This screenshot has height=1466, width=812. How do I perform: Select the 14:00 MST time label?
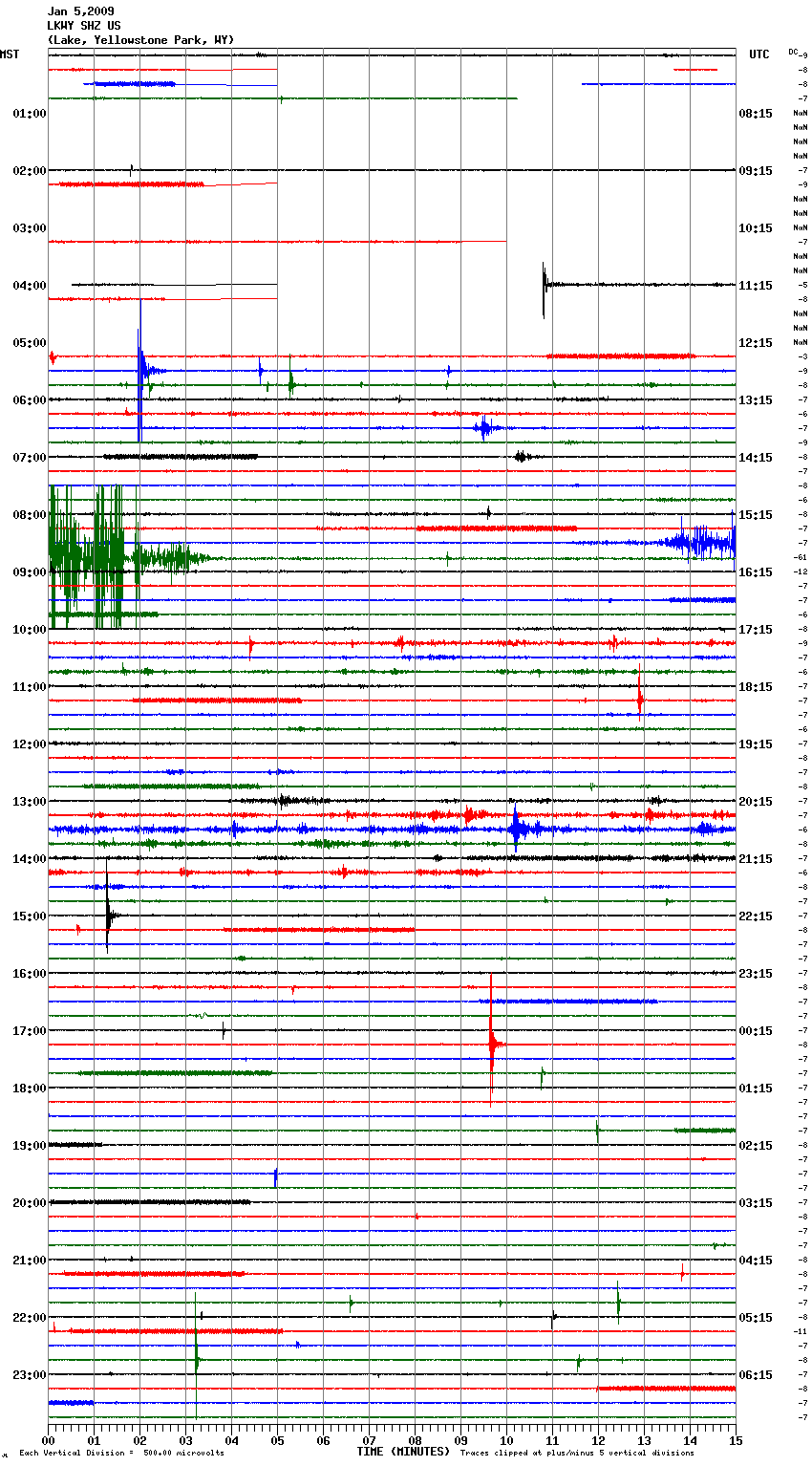(x=30, y=859)
